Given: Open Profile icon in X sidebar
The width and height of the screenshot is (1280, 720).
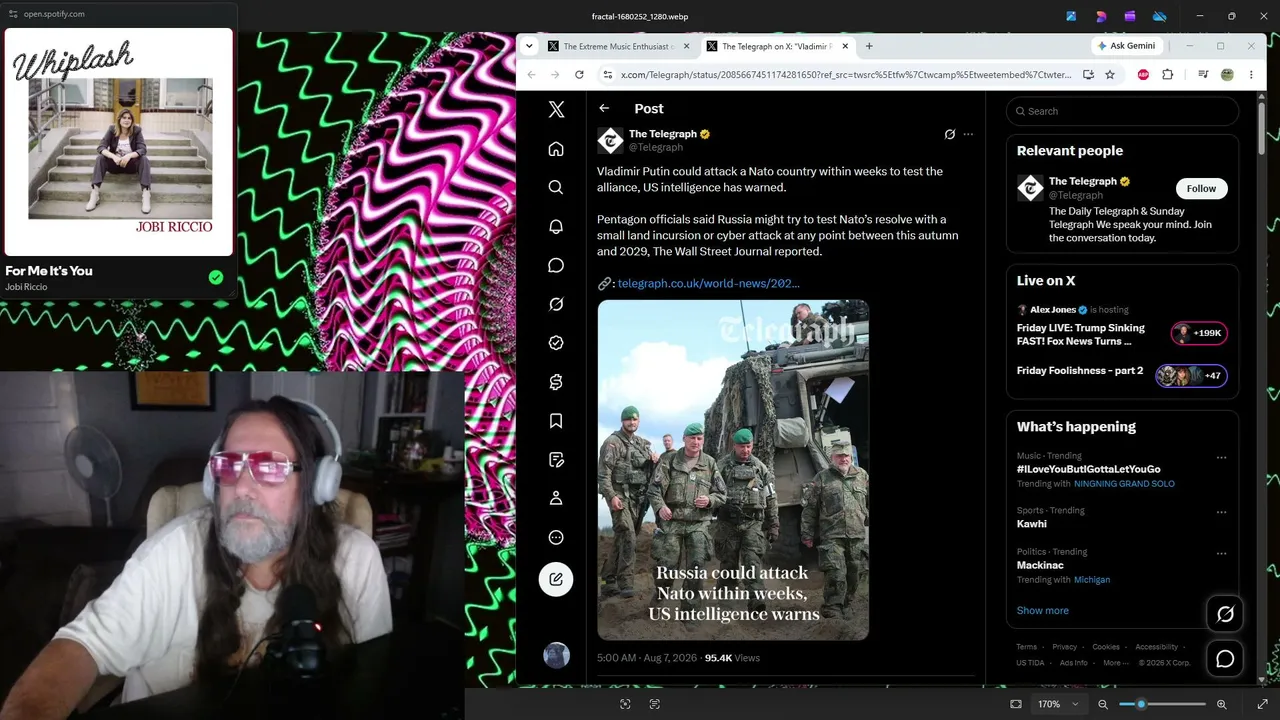Looking at the screenshot, I should point(556,498).
